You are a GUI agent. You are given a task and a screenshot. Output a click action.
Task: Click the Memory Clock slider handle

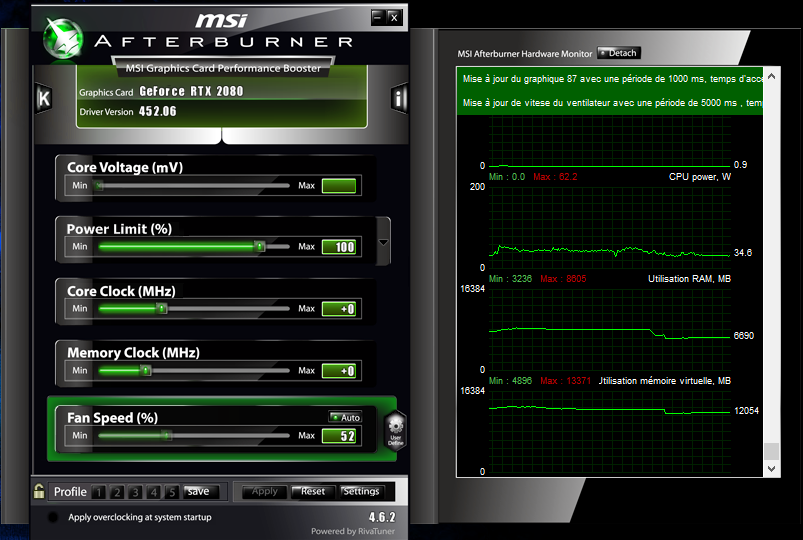146,370
